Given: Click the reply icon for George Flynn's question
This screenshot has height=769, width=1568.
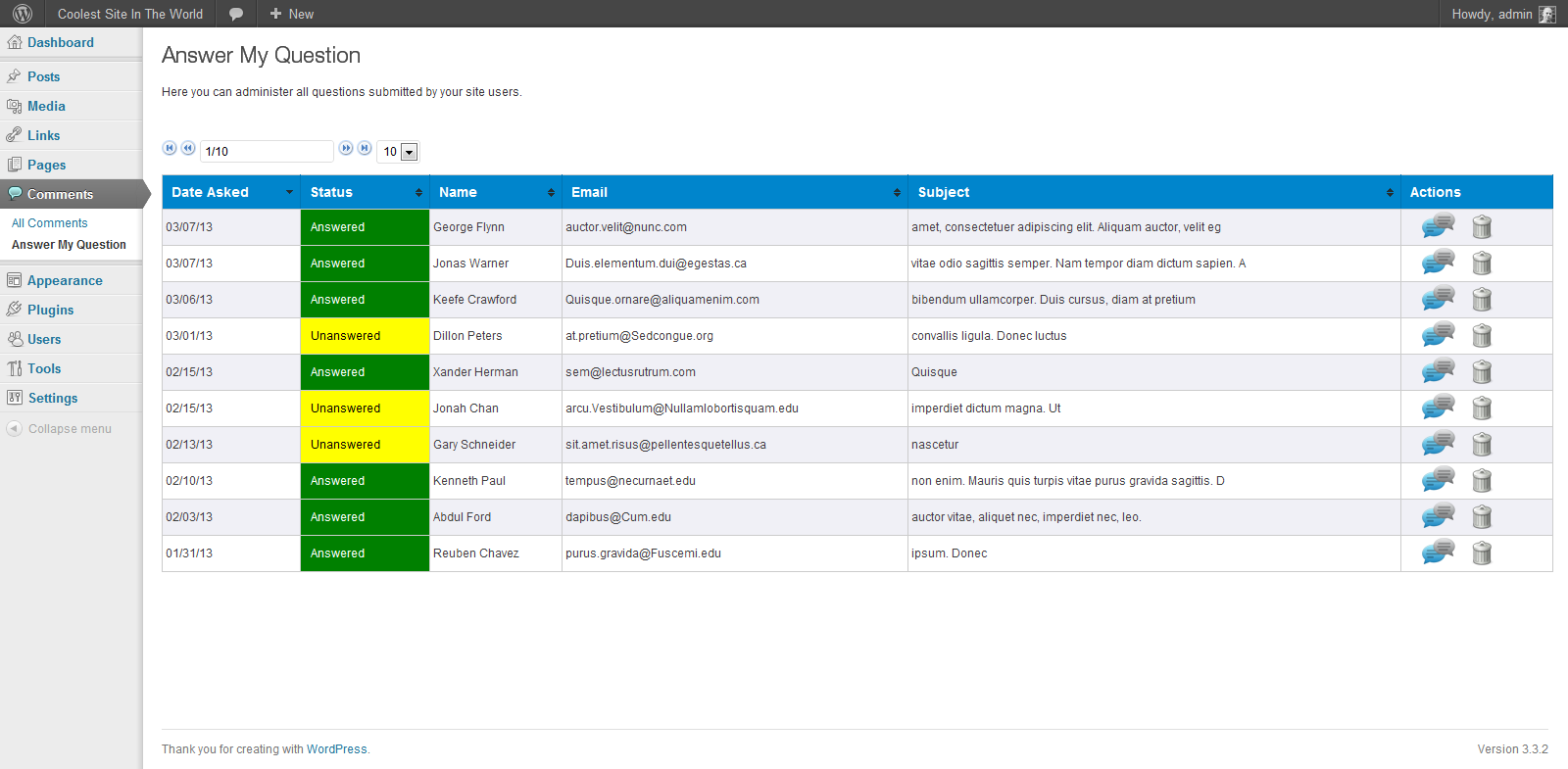Looking at the screenshot, I should (1438, 226).
